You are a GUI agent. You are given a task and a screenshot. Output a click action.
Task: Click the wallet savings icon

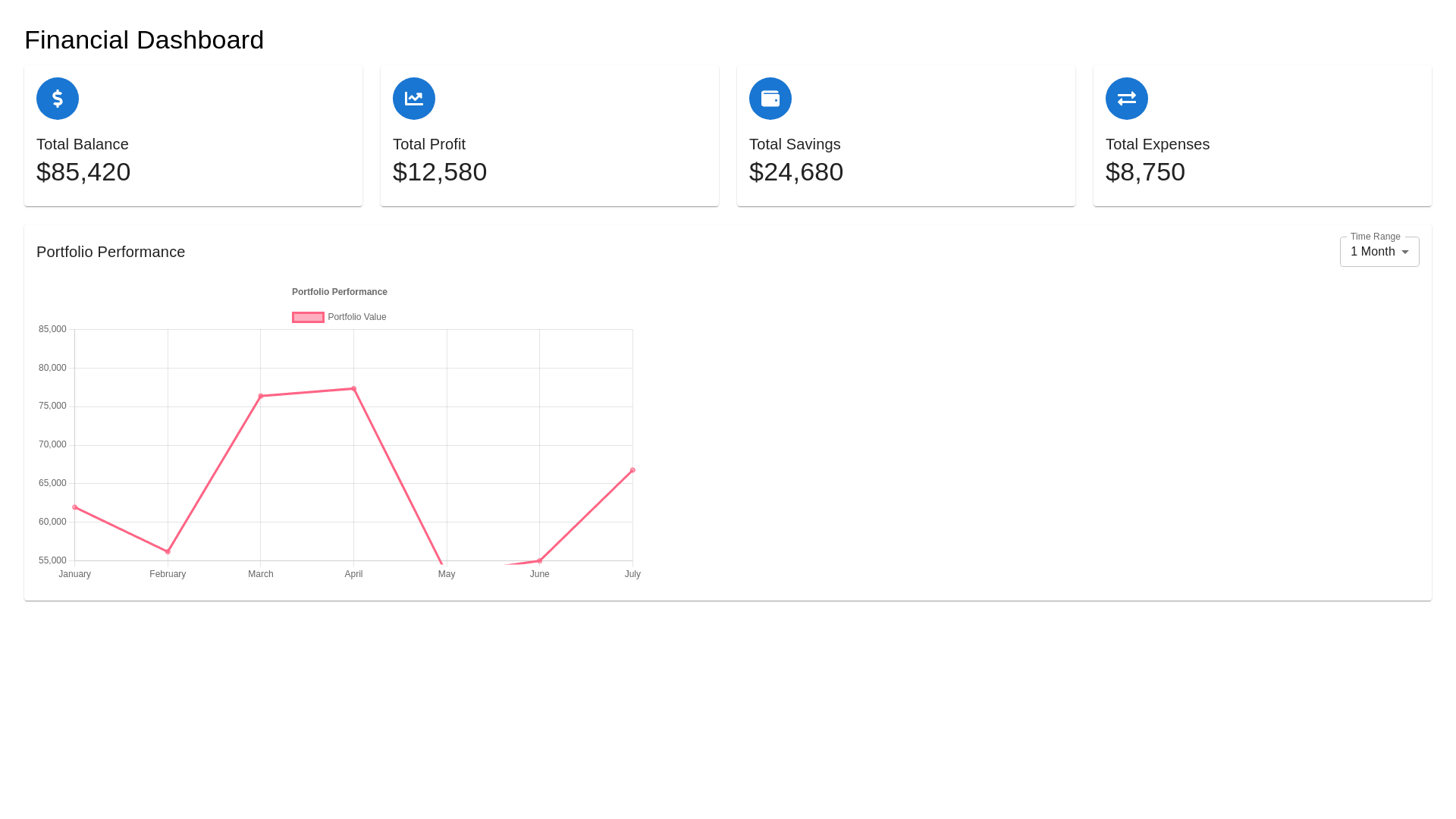pyautogui.click(x=770, y=99)
